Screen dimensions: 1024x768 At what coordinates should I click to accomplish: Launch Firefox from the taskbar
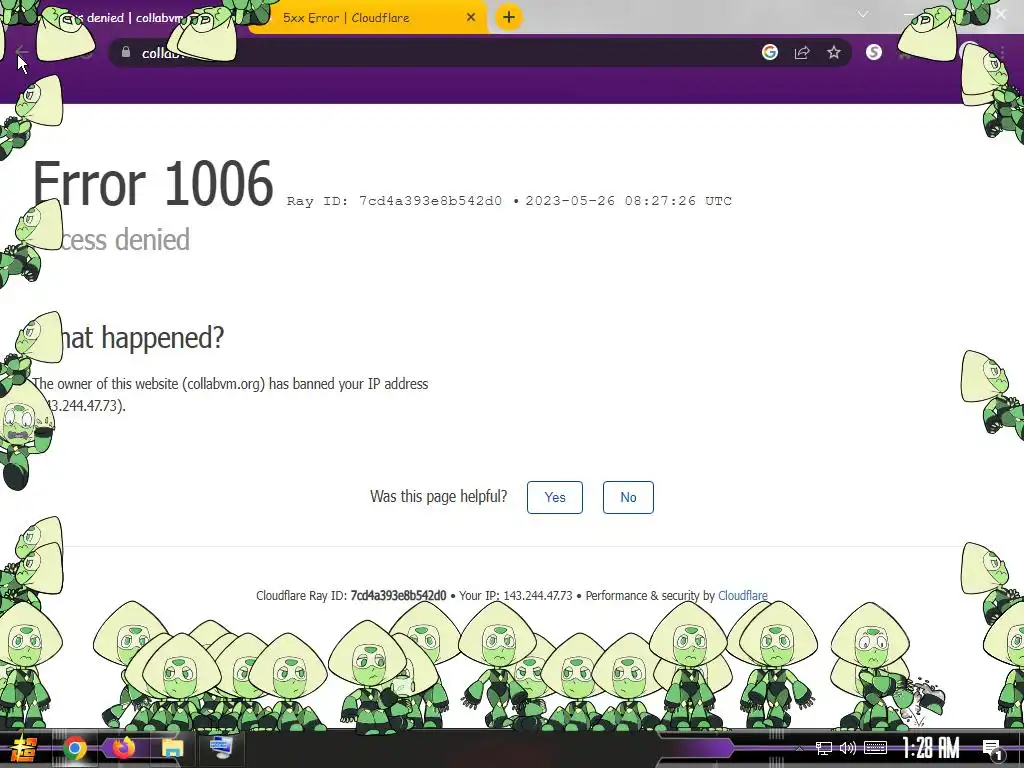point(123,748)
